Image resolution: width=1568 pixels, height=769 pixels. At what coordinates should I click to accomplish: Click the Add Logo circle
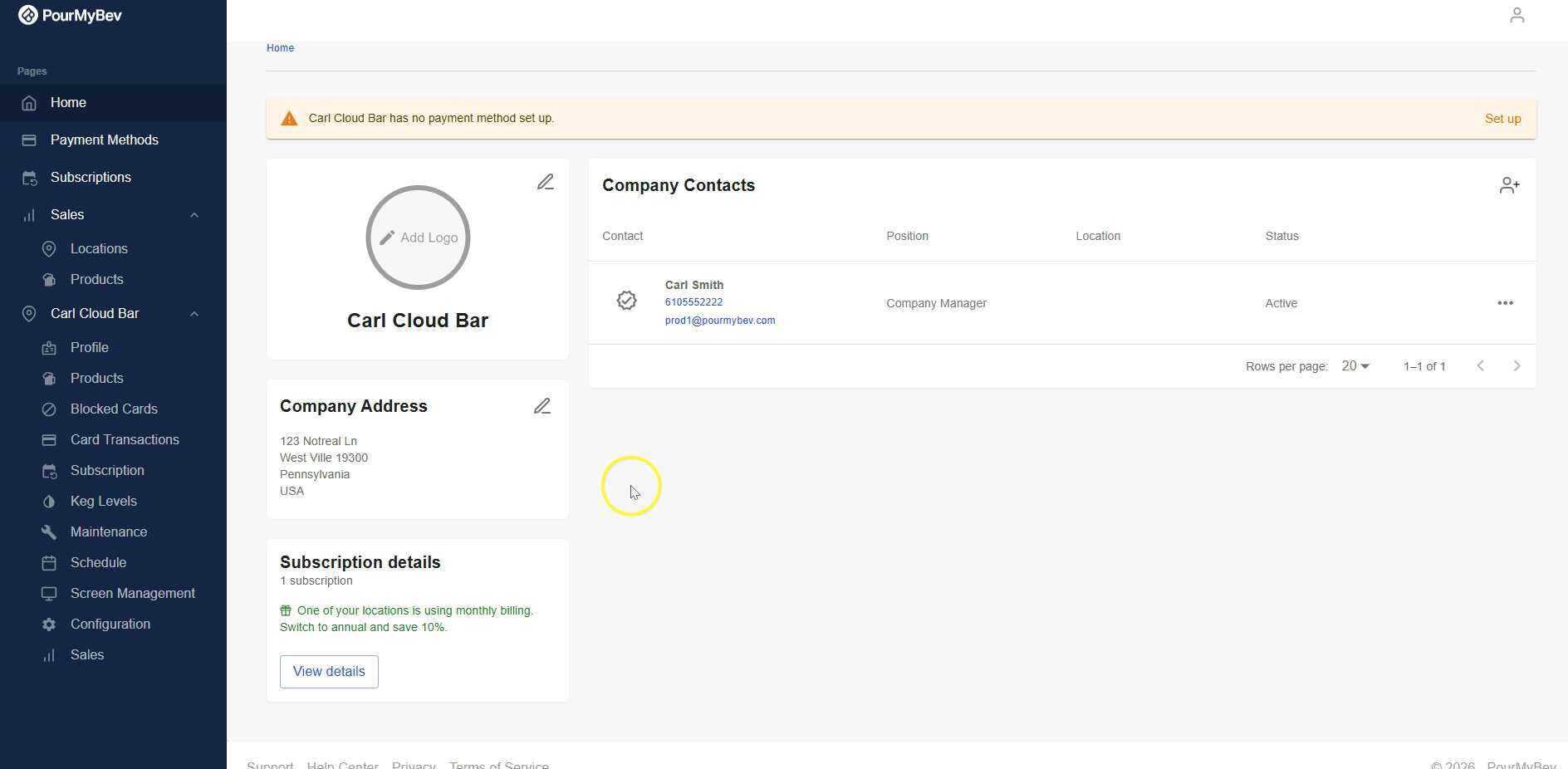pyautogui.click(x=418, y=238)
